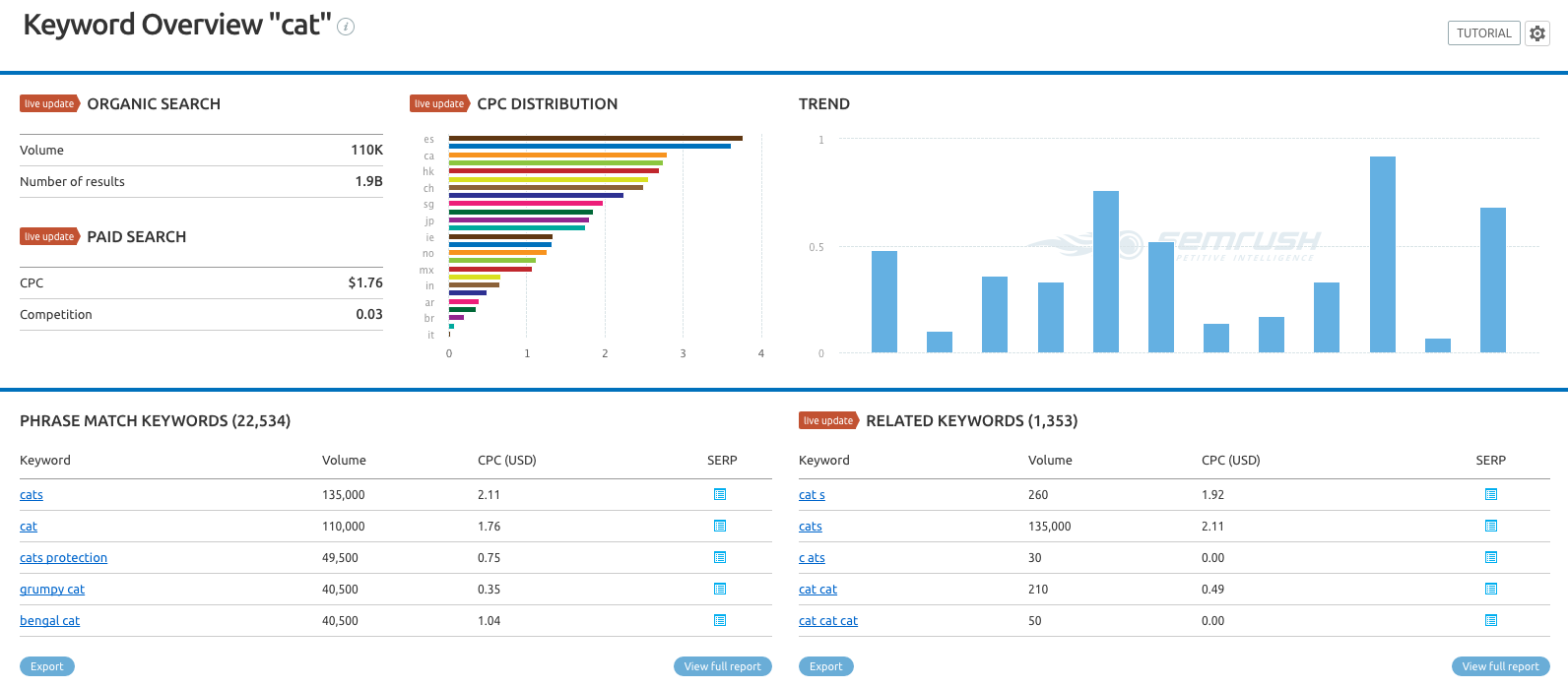Open SERP icon for phrase match 'cats'

(x=720, y=494)
